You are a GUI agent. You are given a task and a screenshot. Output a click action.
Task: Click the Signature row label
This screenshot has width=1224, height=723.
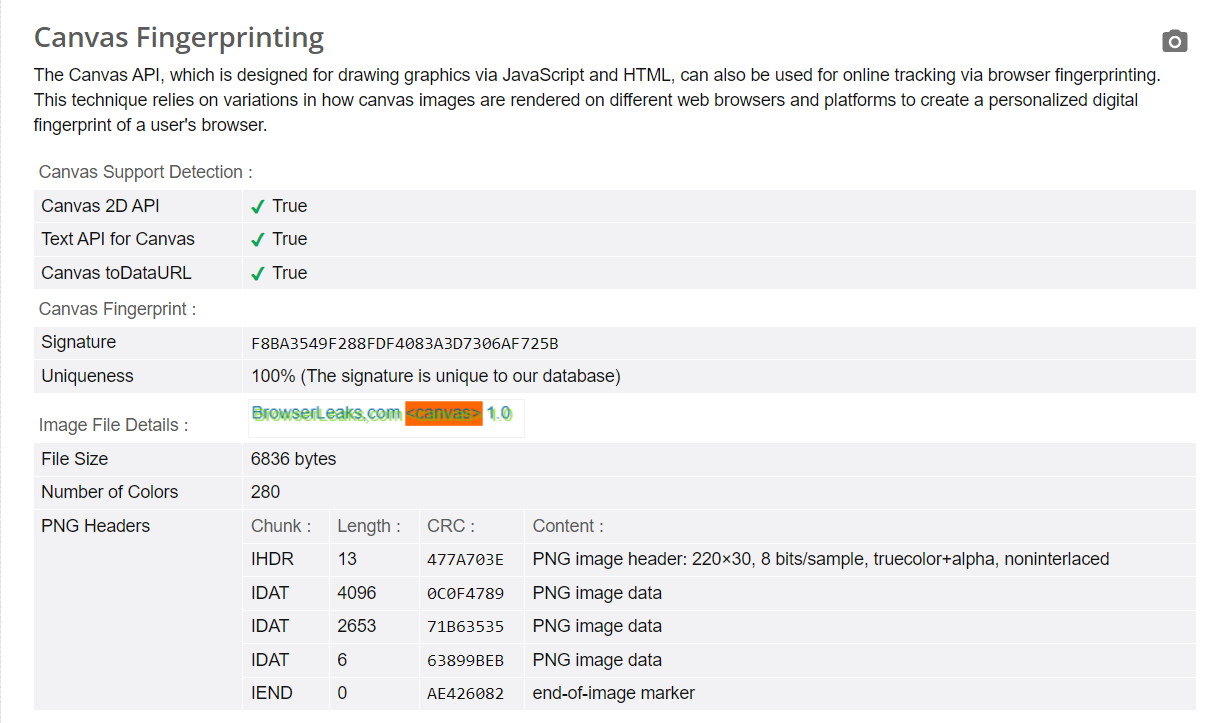click(79, 342)
